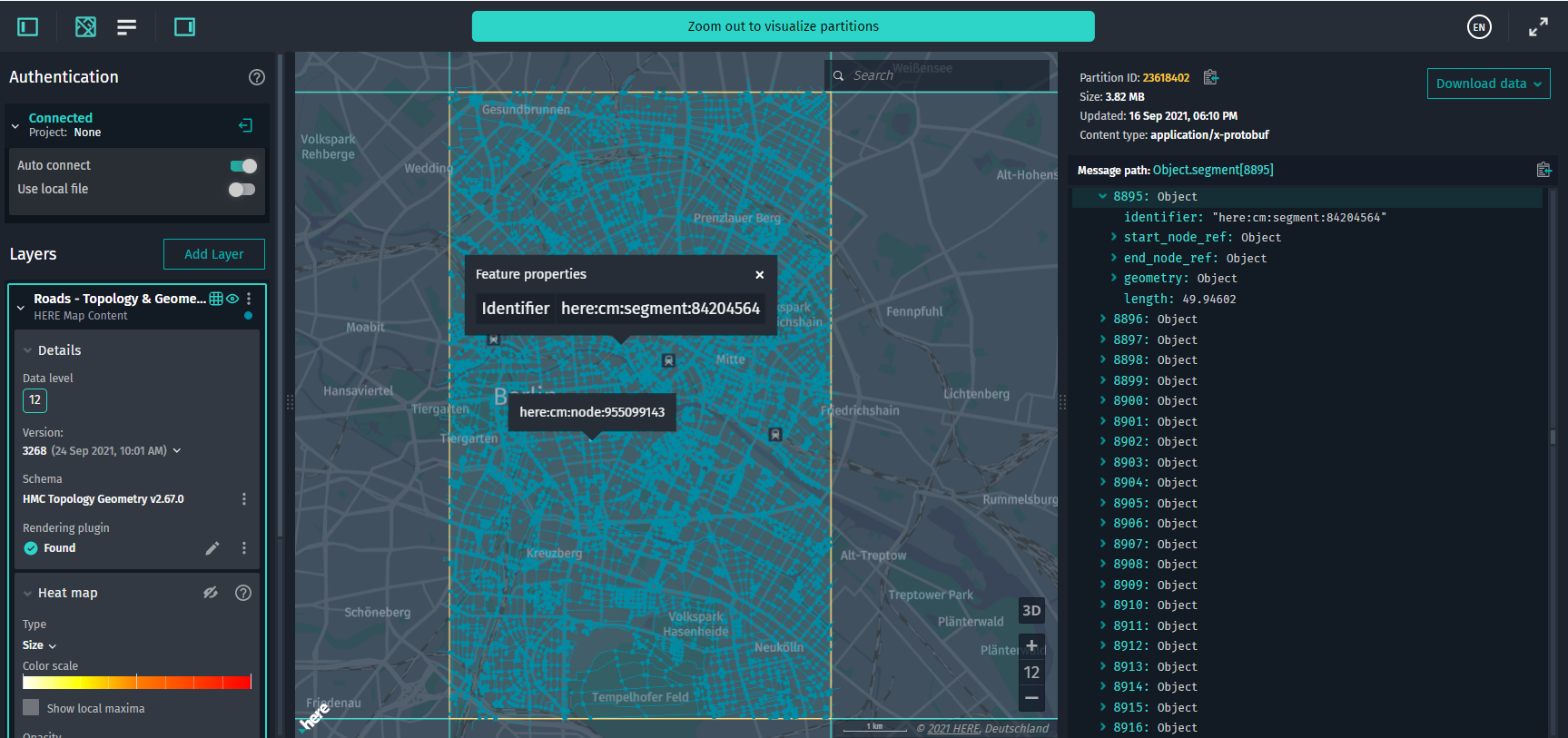Click the length value 49.94602

pyautogui.click(x=1209, y=300)
